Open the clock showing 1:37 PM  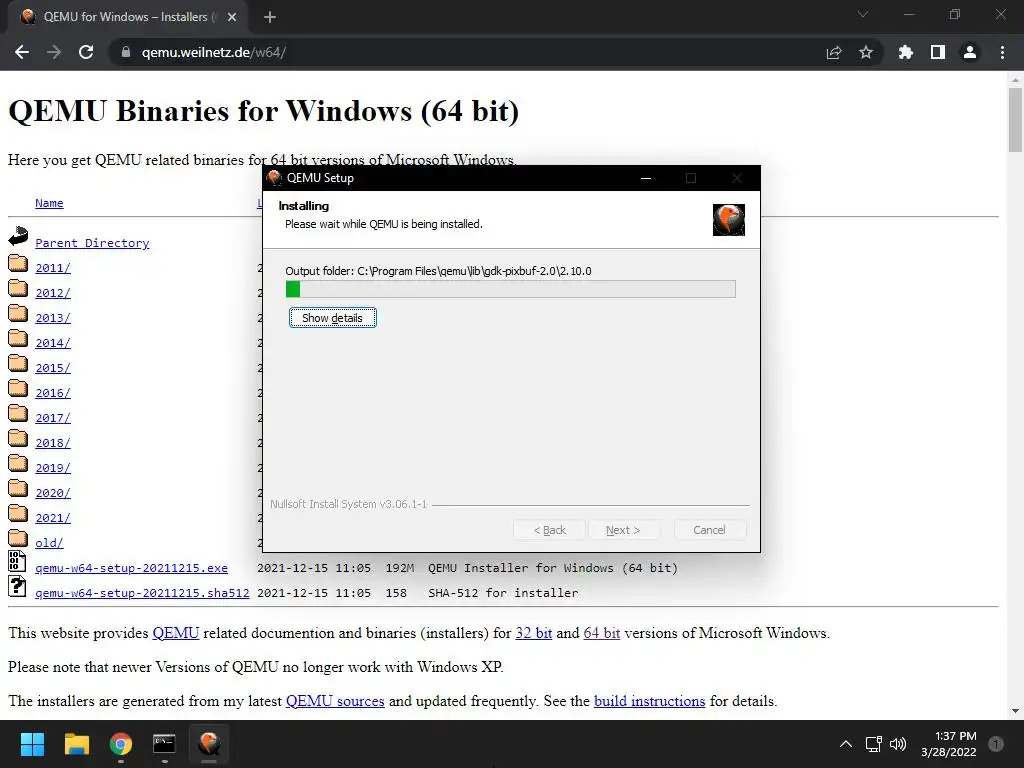(949, 744)
